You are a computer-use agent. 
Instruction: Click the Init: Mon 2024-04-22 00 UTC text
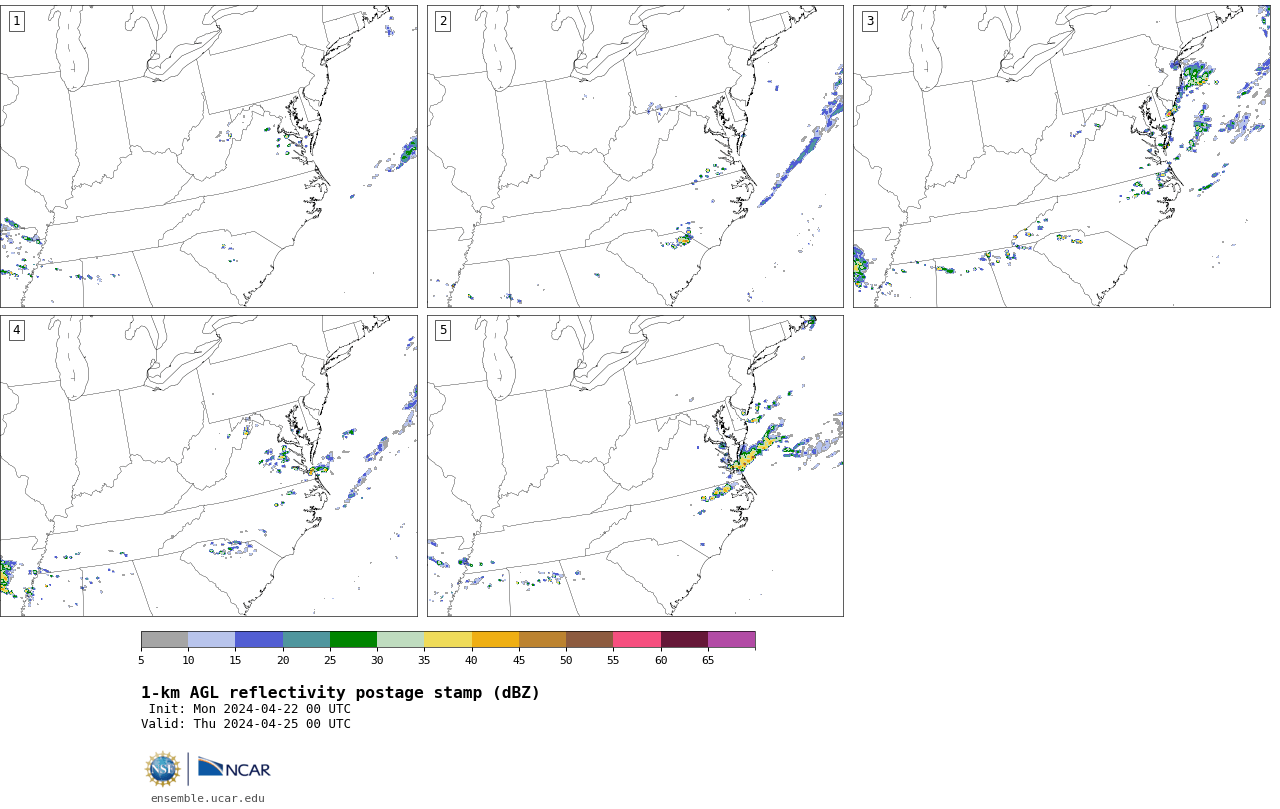point(250,709)
